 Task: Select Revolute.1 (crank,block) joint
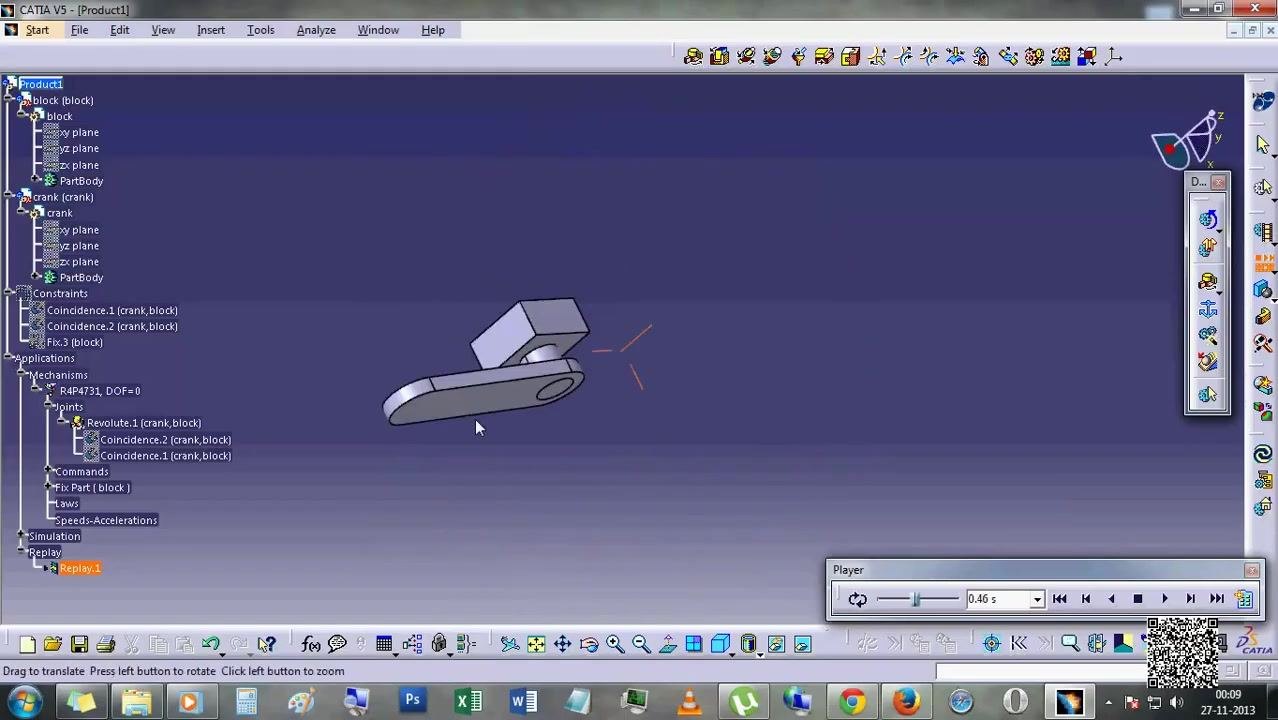coord(144,423)
